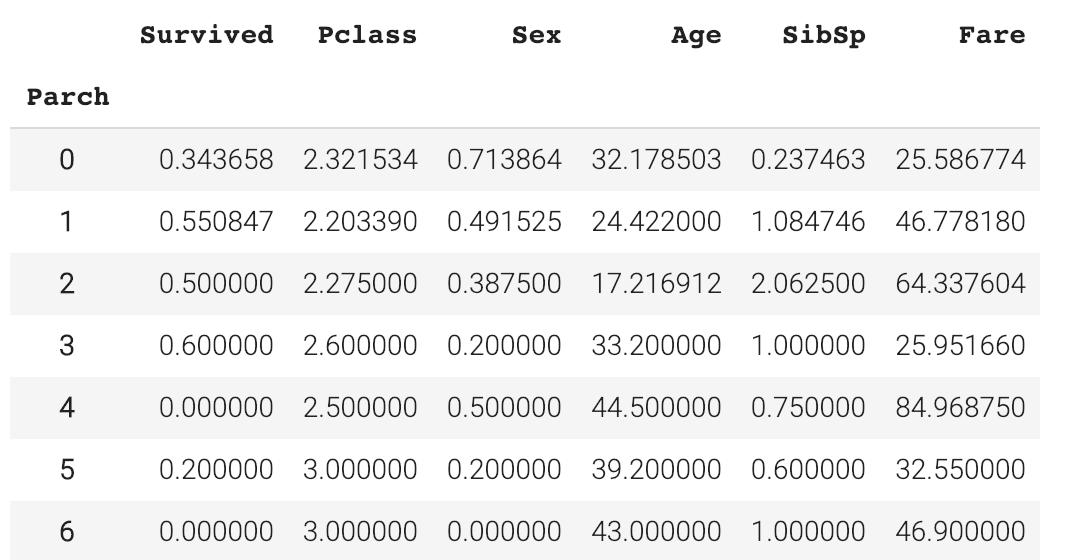Screen dimensions: 1072x560
Task: Select the Pclass column header
Action: click(x=367, y=35)
